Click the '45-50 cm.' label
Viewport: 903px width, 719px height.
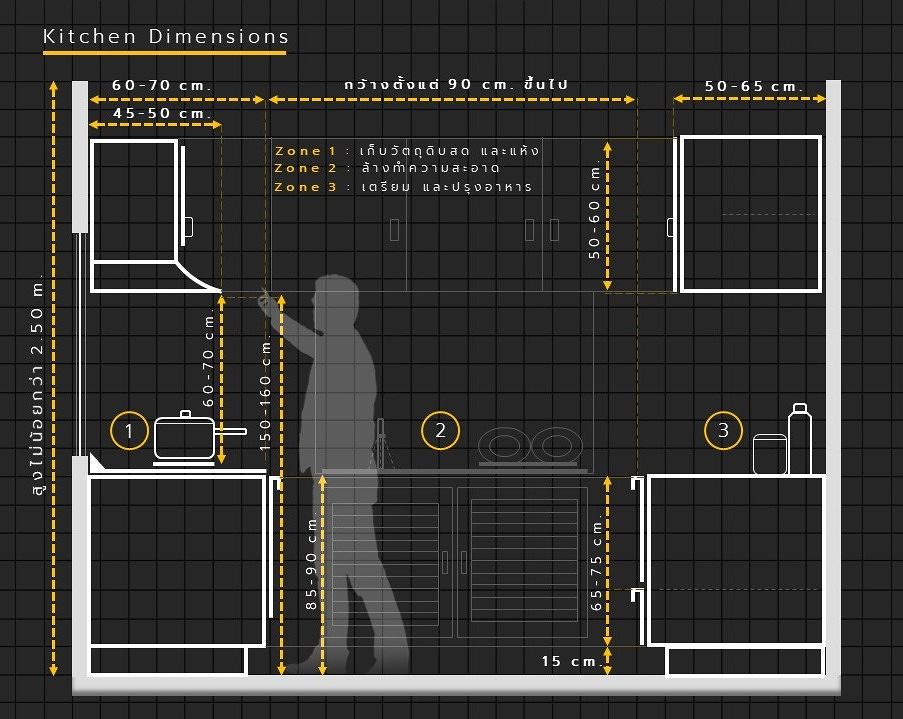162,113
